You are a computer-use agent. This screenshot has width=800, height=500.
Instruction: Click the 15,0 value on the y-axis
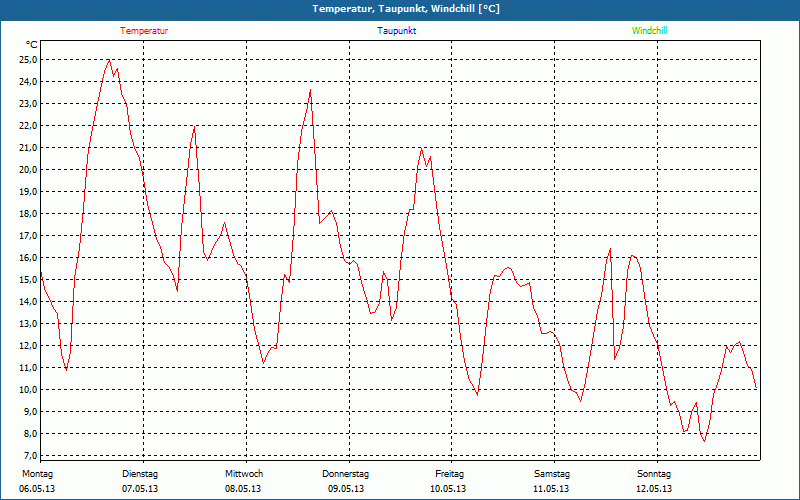click(x=28, y=280)
